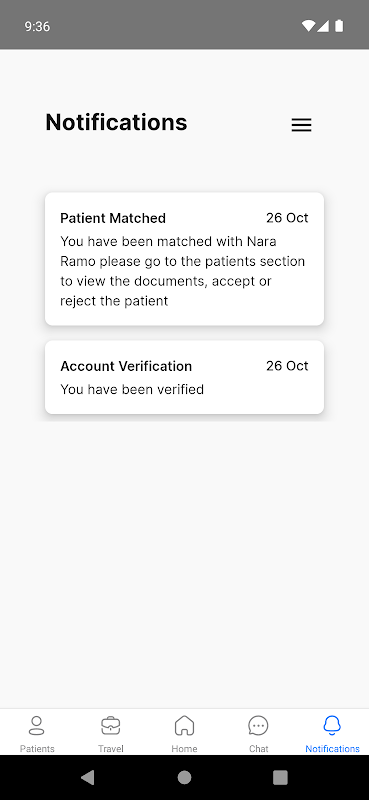Viewport: 369px width, 800px height.
Task: Tap the Home house icon
Action: point(184,725)
